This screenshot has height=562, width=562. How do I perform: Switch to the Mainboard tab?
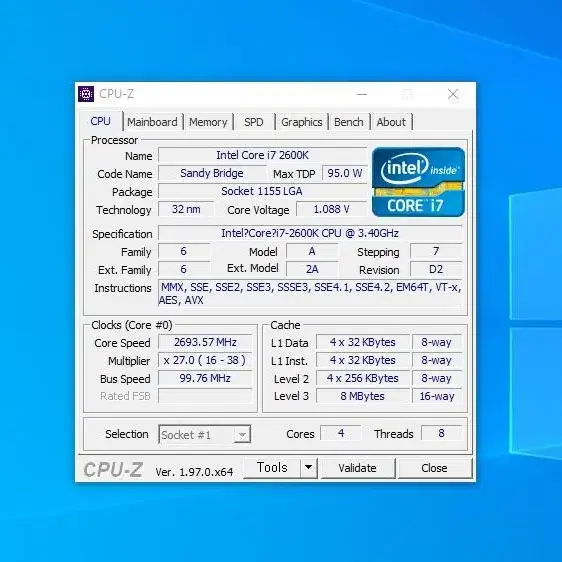point(152,122)
